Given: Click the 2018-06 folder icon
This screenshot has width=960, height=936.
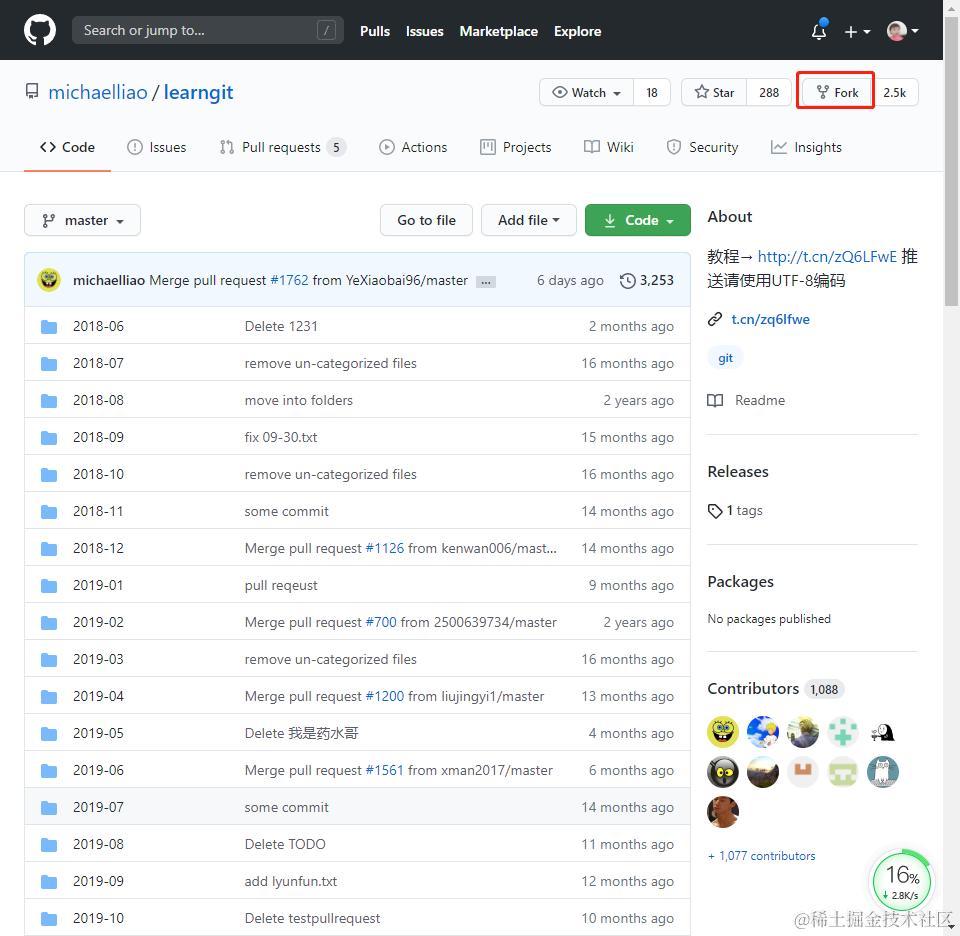Looking at the screenshot, I should pyautogui.click(x=49, y=327).
